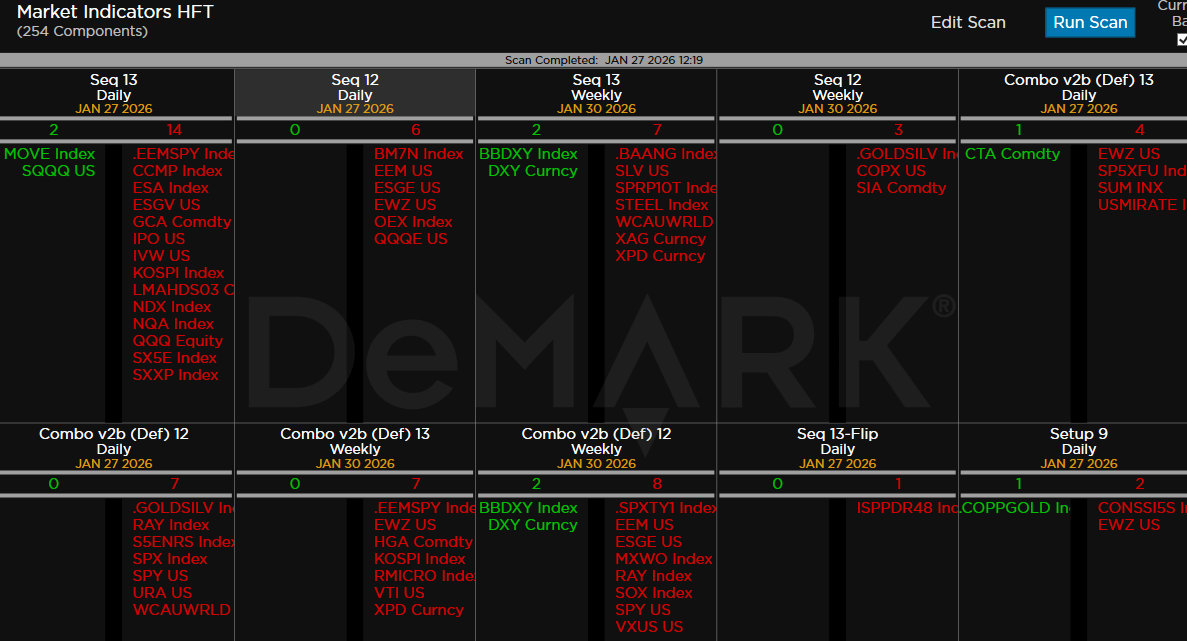Select CTA Comdty green ticker

1012,154
